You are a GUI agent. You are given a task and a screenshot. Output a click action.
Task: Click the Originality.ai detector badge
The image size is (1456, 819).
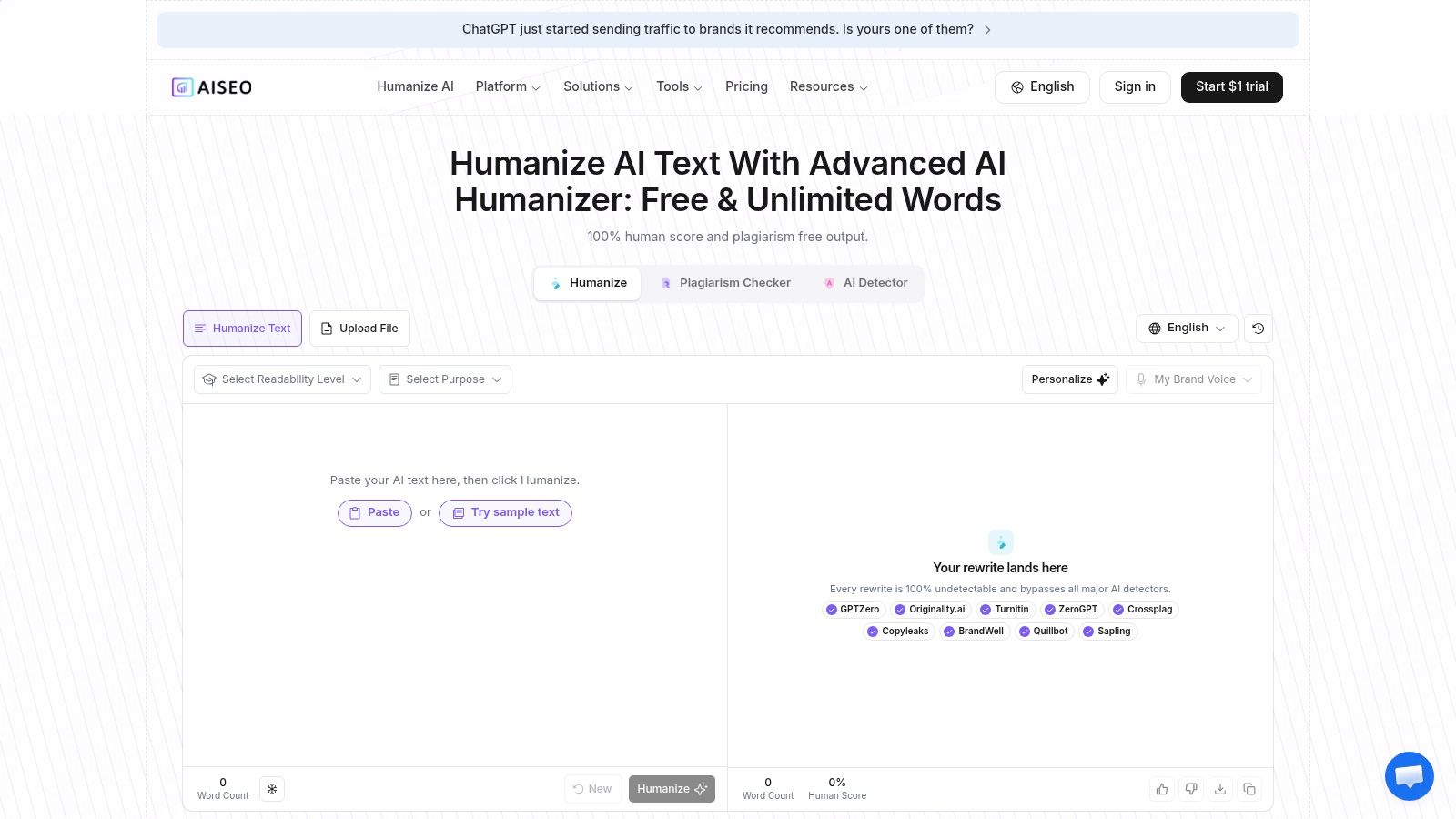point(930,610)
